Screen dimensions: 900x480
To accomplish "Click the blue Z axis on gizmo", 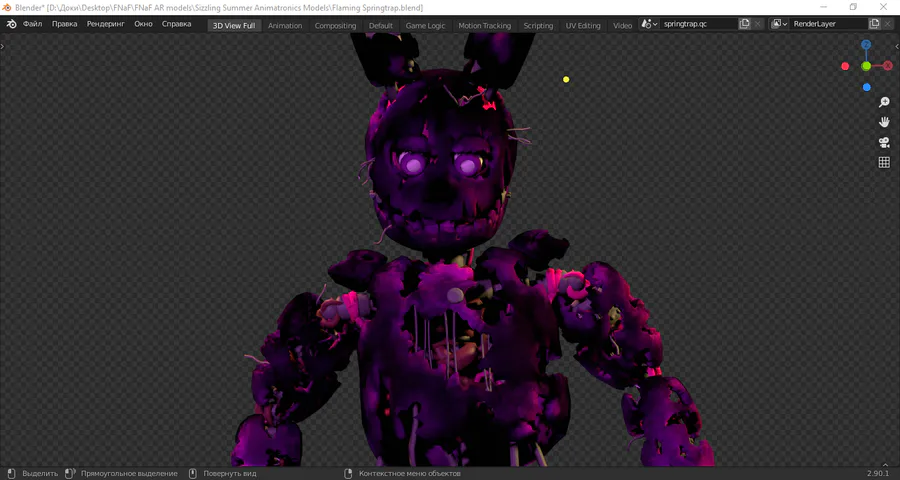I will pos(866,45).
